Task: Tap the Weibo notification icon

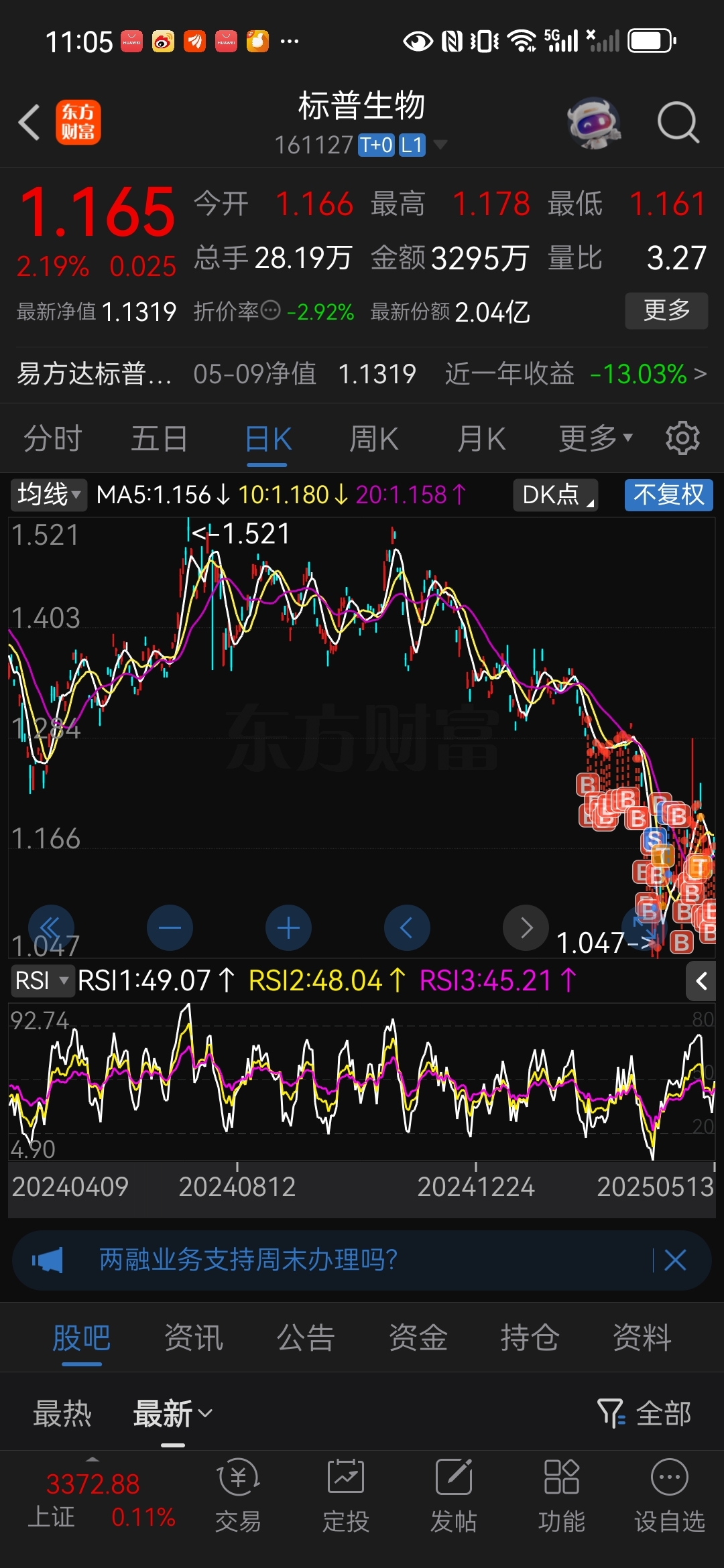Action: pyautogui.click(x=163, y=42)
